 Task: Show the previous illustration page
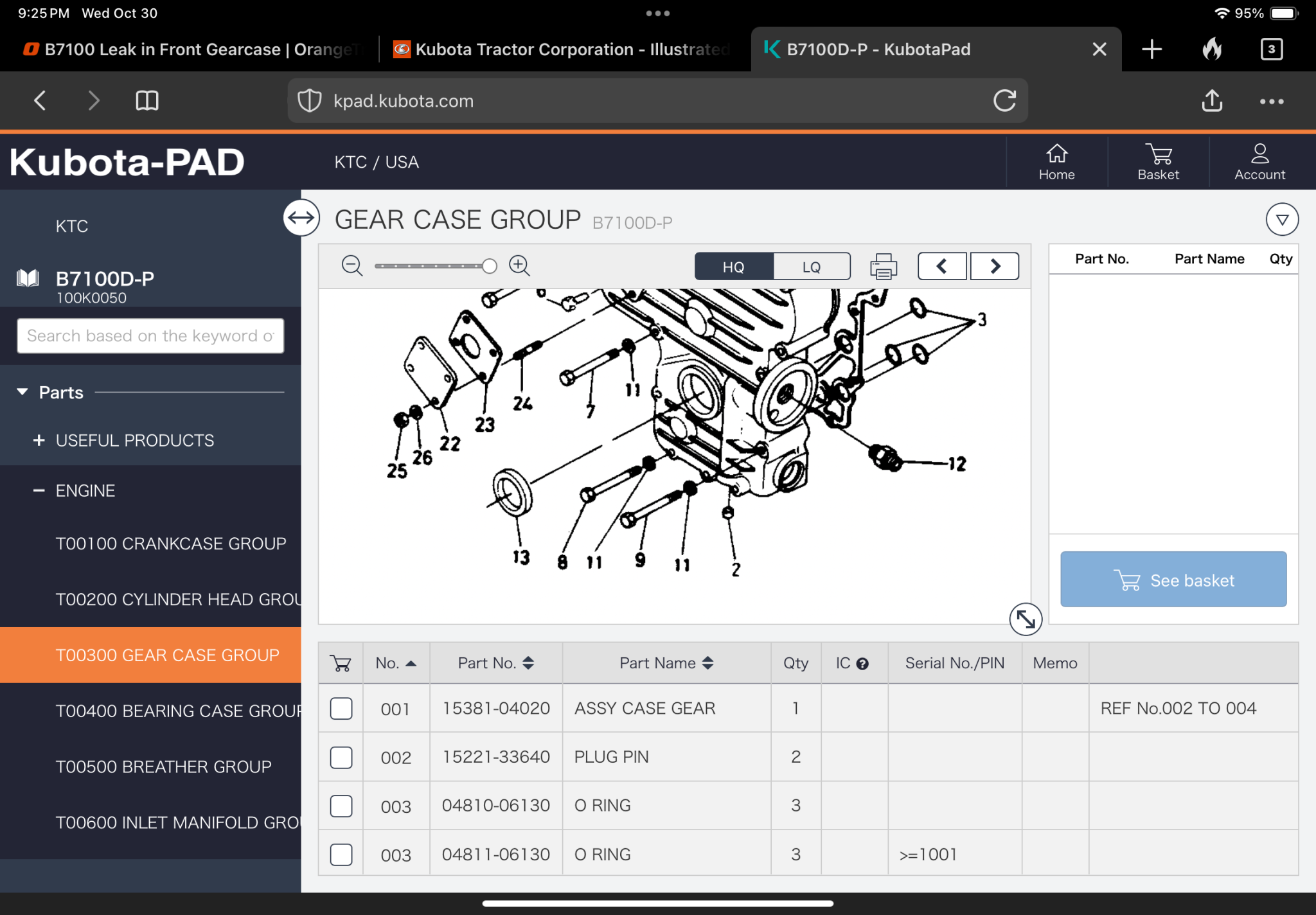[942, 266]
